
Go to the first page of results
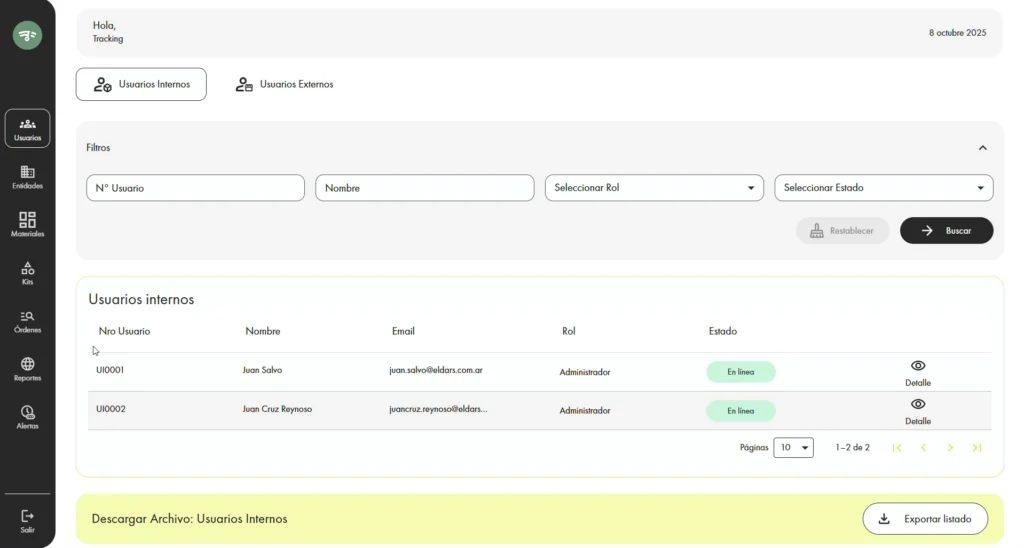pos(897,447)
